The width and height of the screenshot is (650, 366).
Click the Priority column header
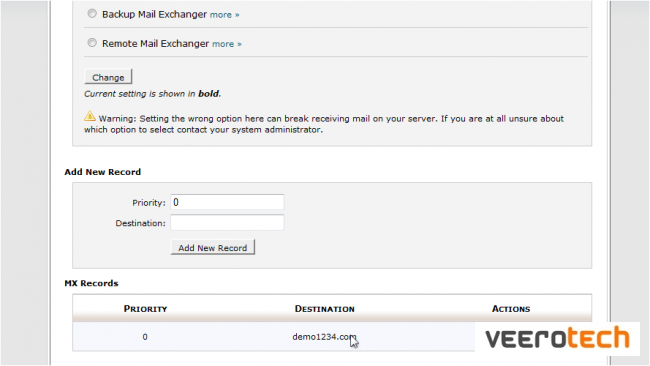coord(145,309)
